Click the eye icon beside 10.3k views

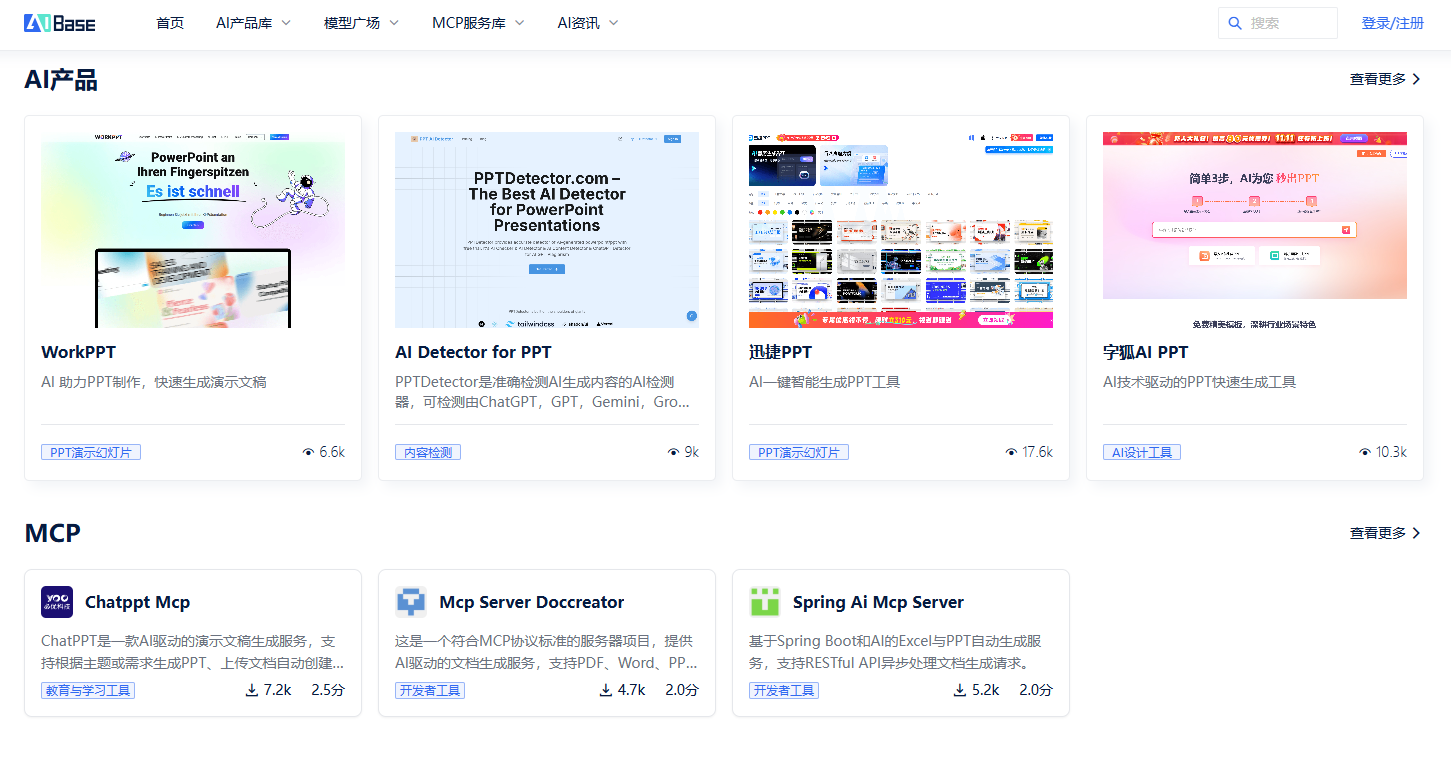1365,452
